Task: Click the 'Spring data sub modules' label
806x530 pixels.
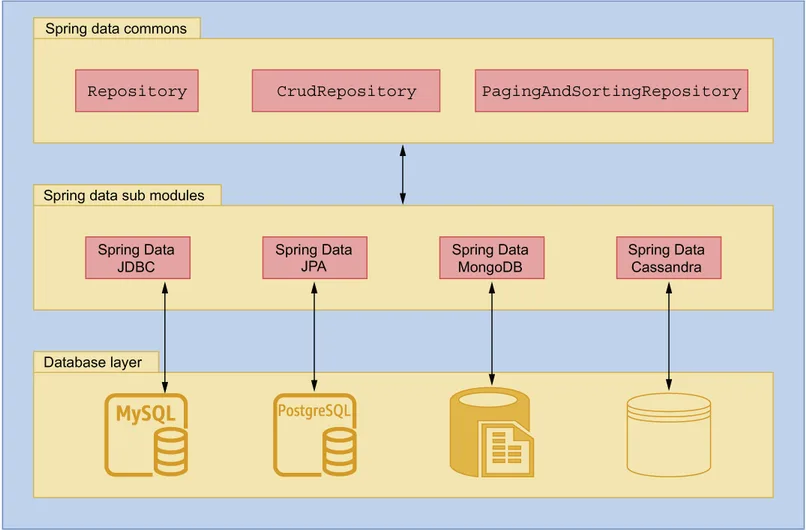Action: coord(124,195)
